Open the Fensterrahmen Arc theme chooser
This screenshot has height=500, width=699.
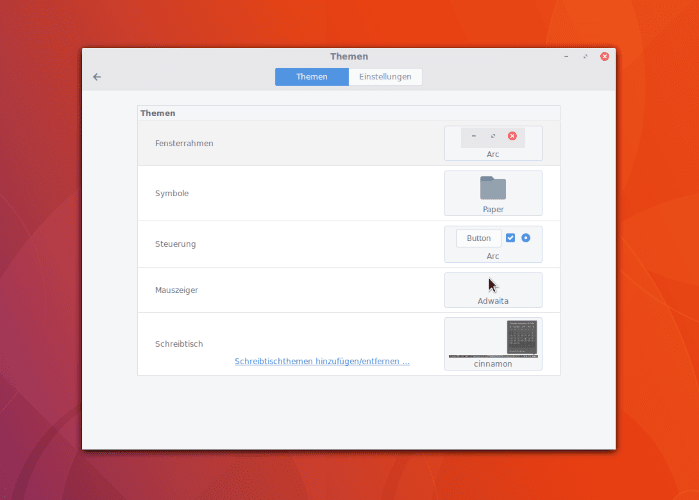[x=493, y=143]
